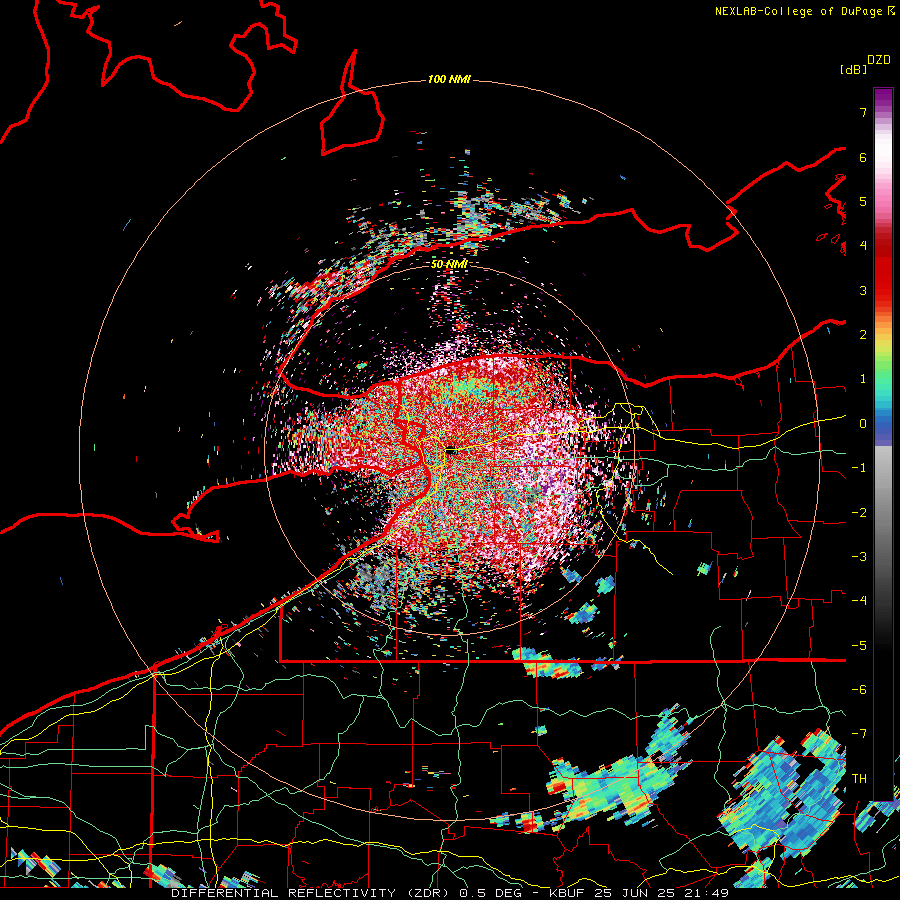Click the 100 NMI range ring label

pyautogui.click(x=449, y=79)
